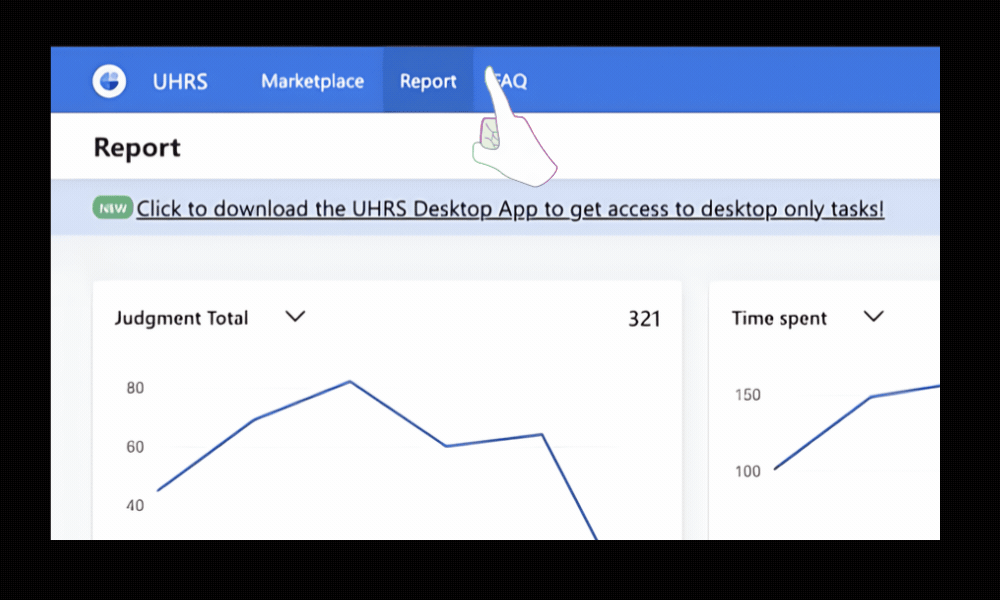The width and height of the screenshot is (1000, 600).
Task: Click the UHRS Desktop App download link
Action: tap(510, 209)
